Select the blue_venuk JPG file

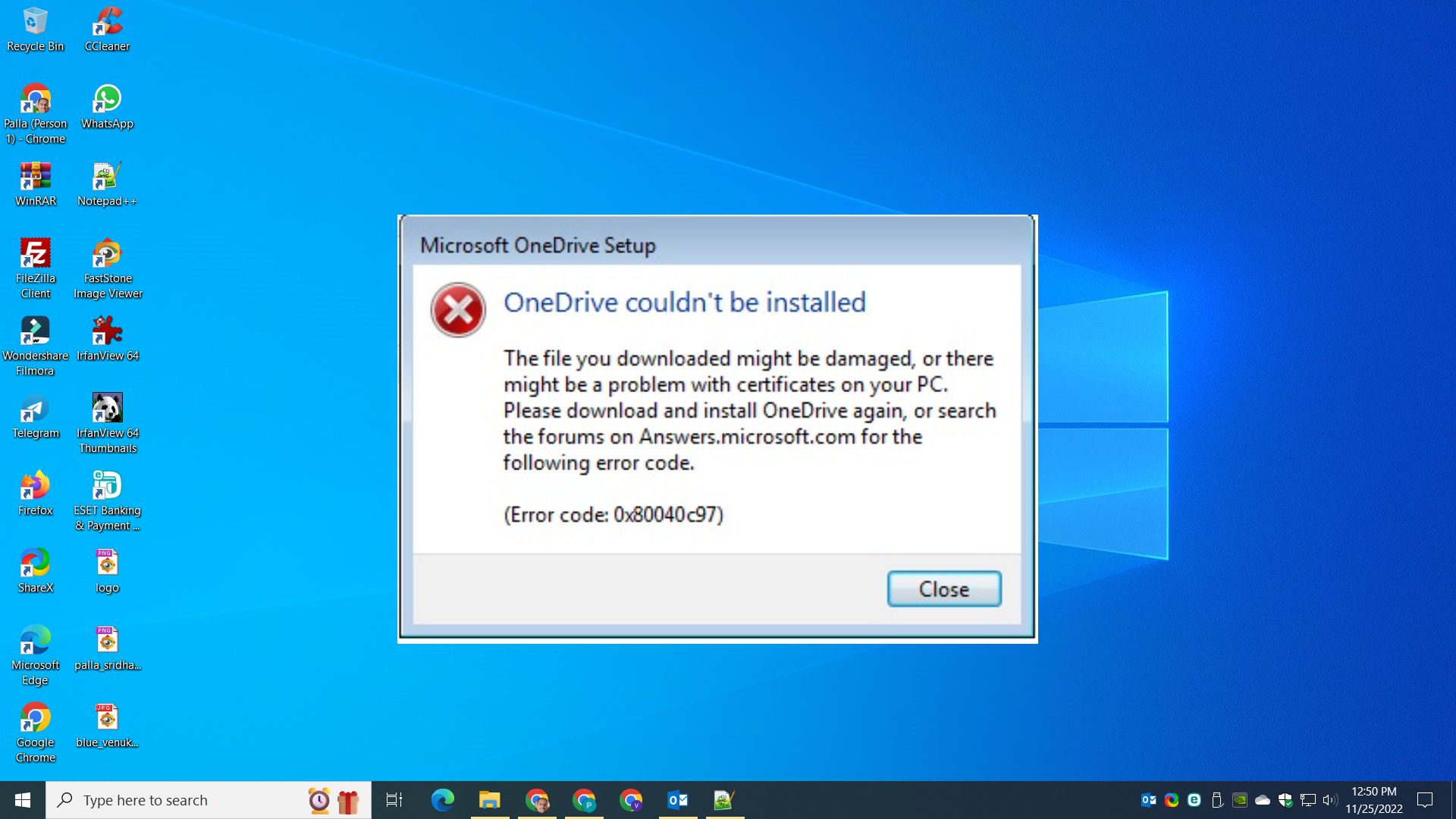(107, 726)
